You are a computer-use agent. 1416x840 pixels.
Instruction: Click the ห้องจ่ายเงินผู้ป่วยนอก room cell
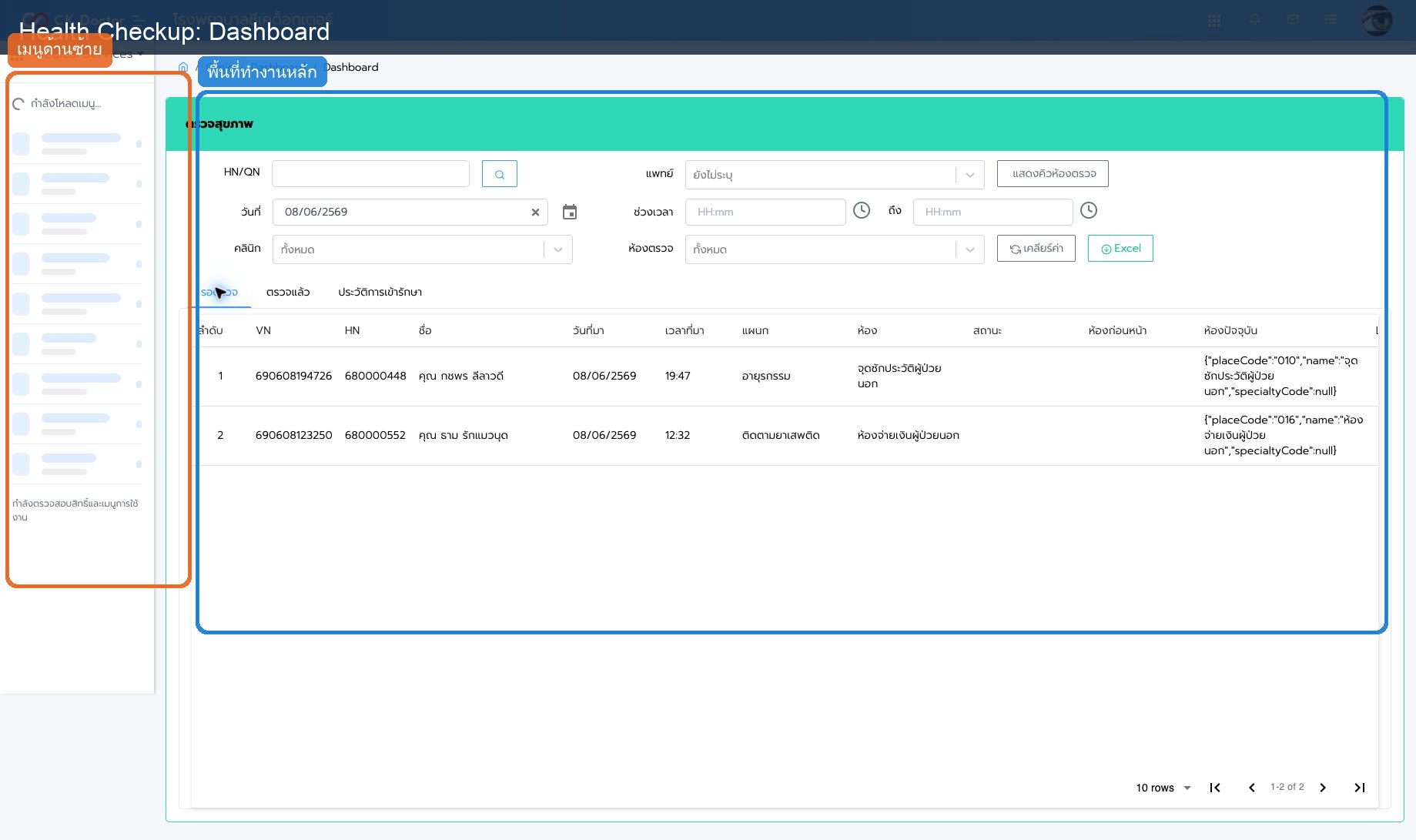click(x=909, y=435)
